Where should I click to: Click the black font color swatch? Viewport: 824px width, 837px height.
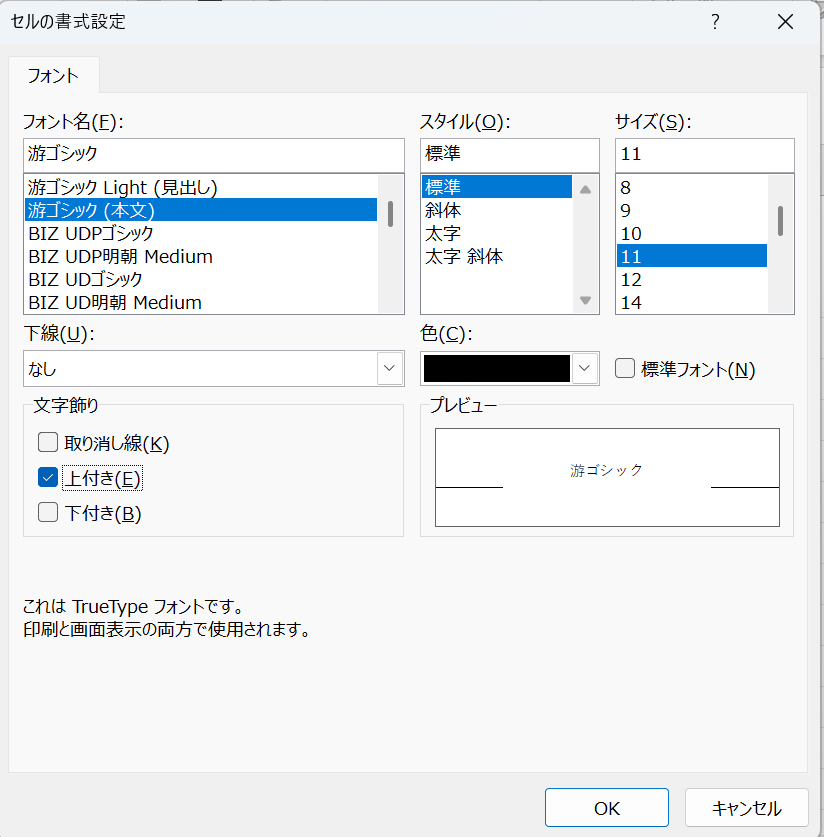(497, 369)
